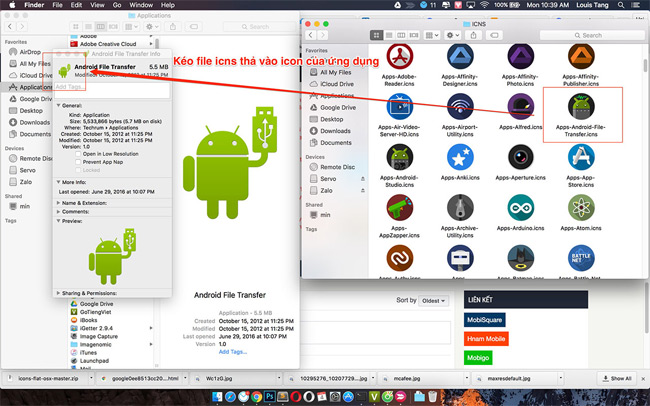Click the MobiSquare link button
This screenshot has width=650, height=406.
click(485, 320)
